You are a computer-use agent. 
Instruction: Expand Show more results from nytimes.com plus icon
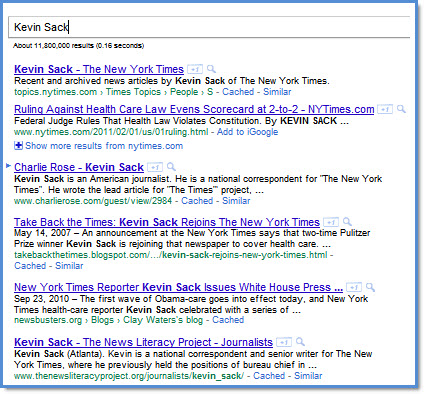coord(18,146)
